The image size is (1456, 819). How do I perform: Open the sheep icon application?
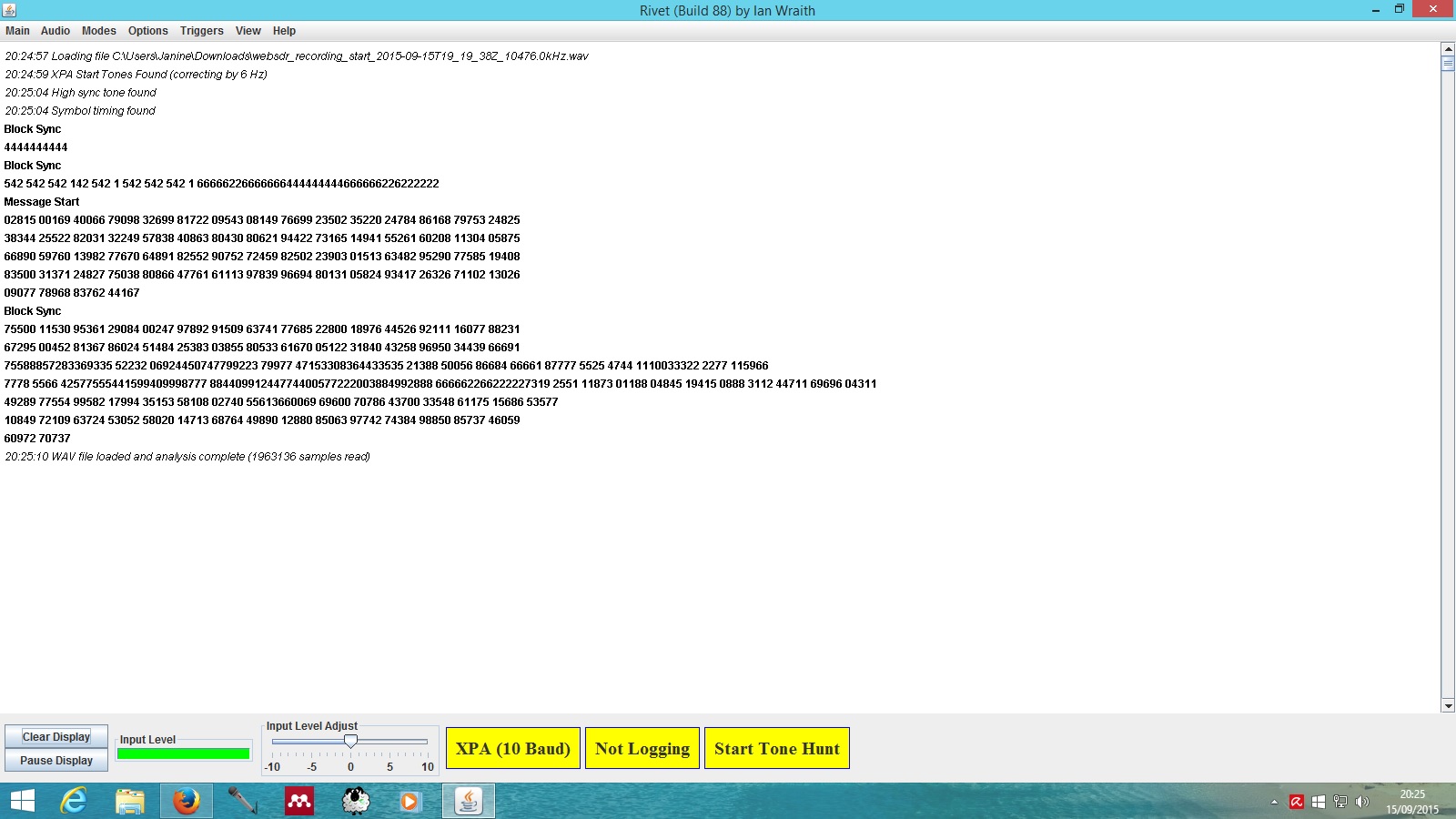[x=356, y=801]
